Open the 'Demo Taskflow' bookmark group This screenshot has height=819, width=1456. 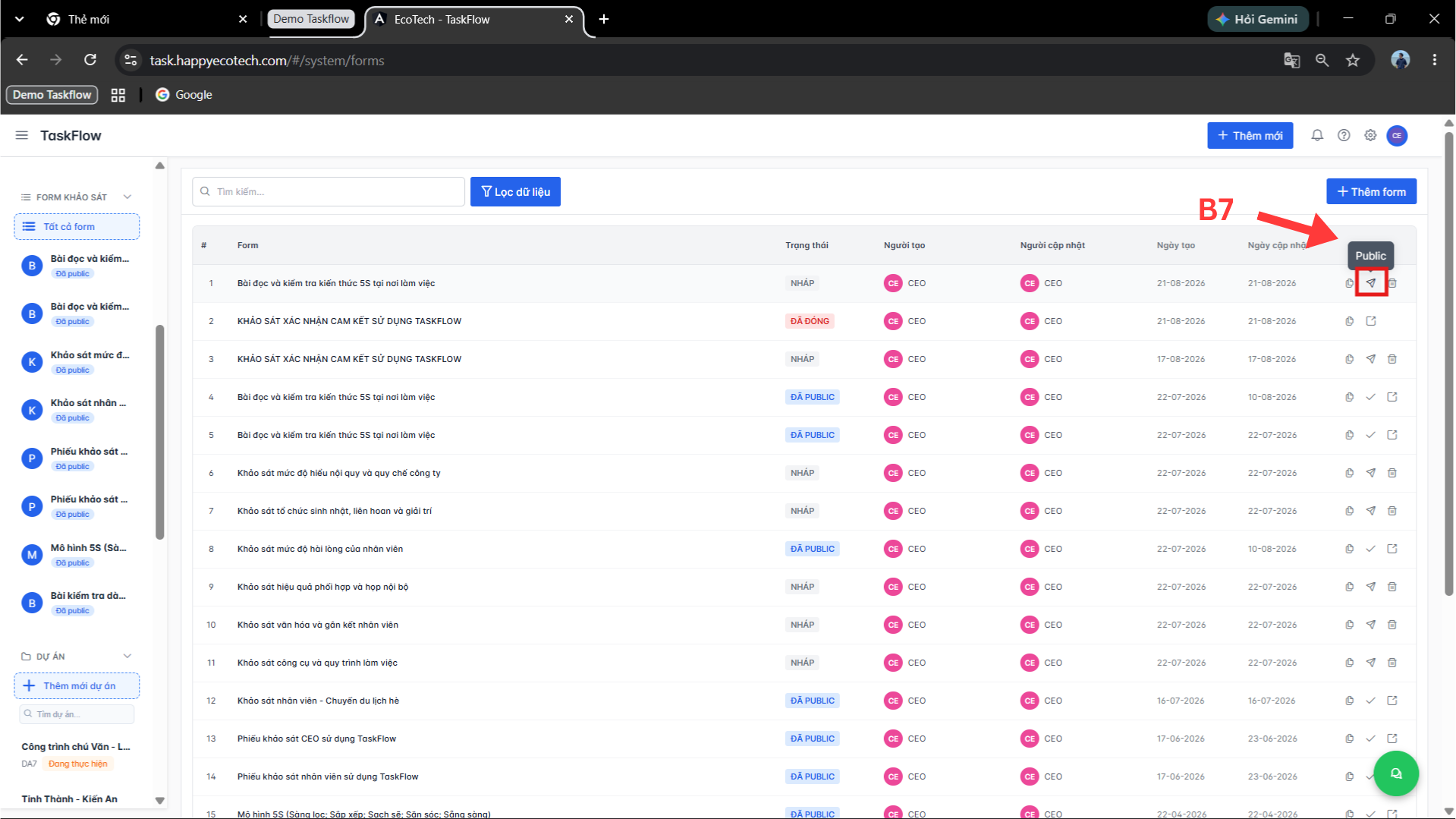(x=52, y=95)
